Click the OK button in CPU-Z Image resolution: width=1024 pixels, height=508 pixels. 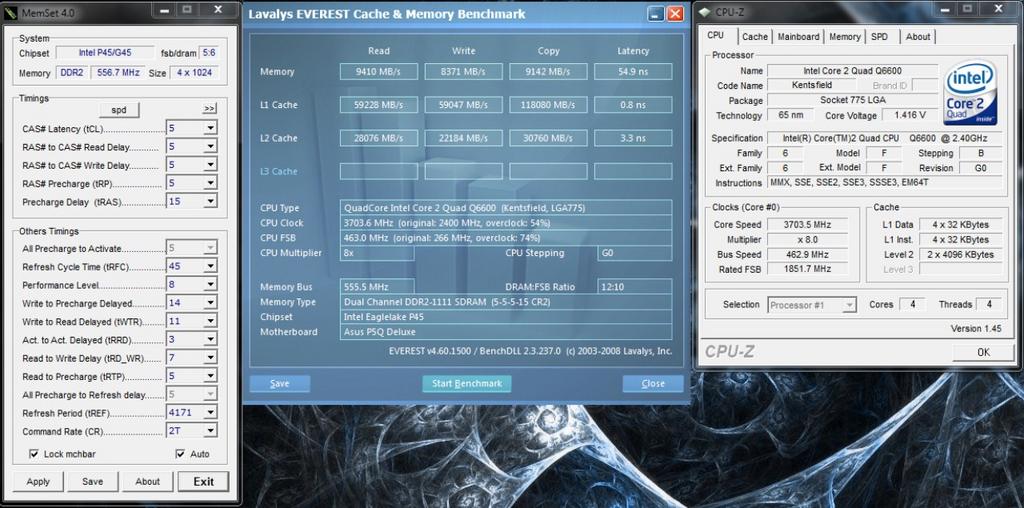[984, 352]
